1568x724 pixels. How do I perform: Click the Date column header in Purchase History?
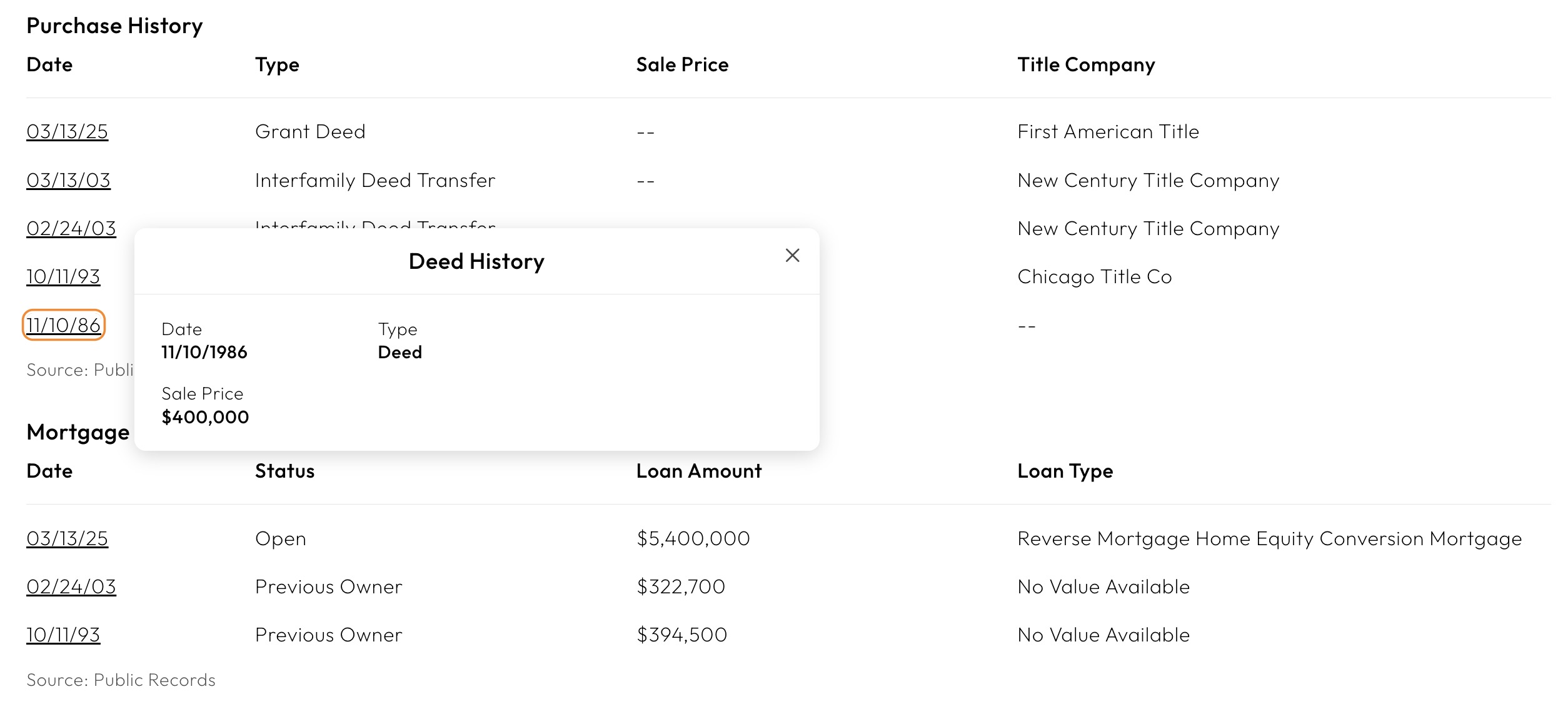click(49, 64)
